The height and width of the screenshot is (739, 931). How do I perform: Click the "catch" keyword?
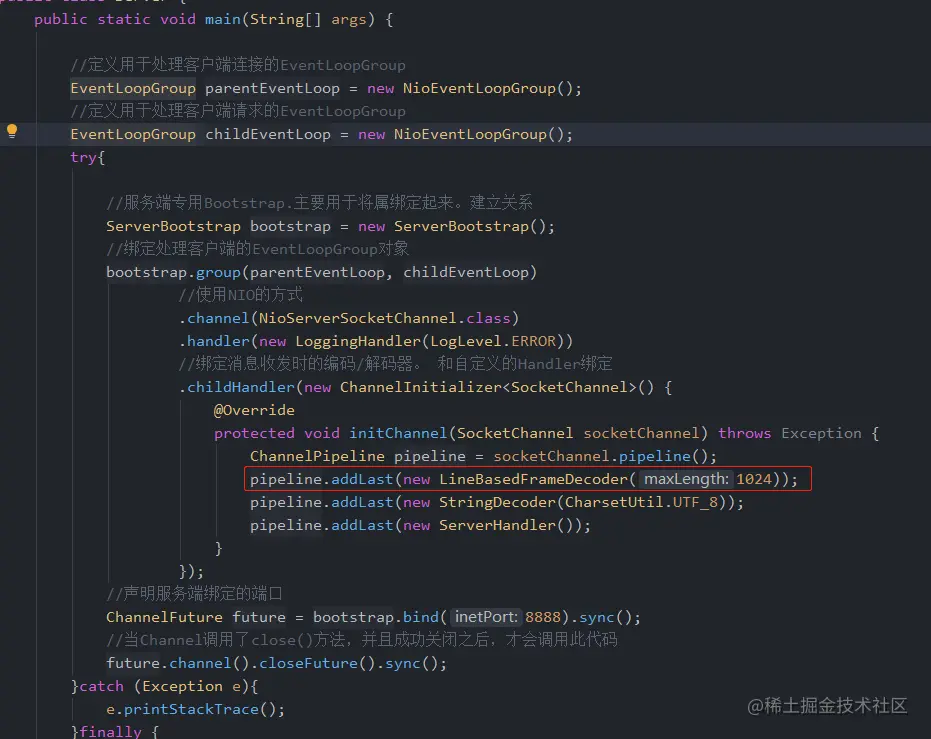(102, 687)
